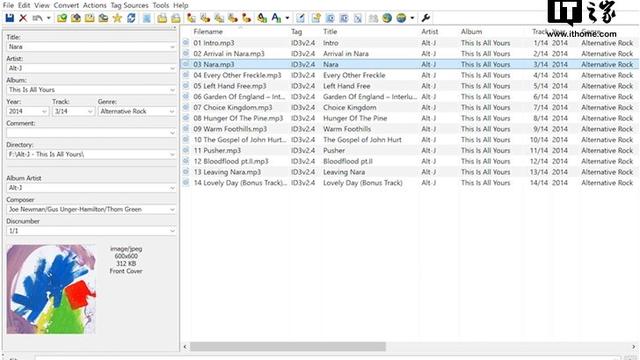The height and width of the screenshot is (360, 640).
Task: Expand the Album field dropdown arrow
Action: coord(172,90)
